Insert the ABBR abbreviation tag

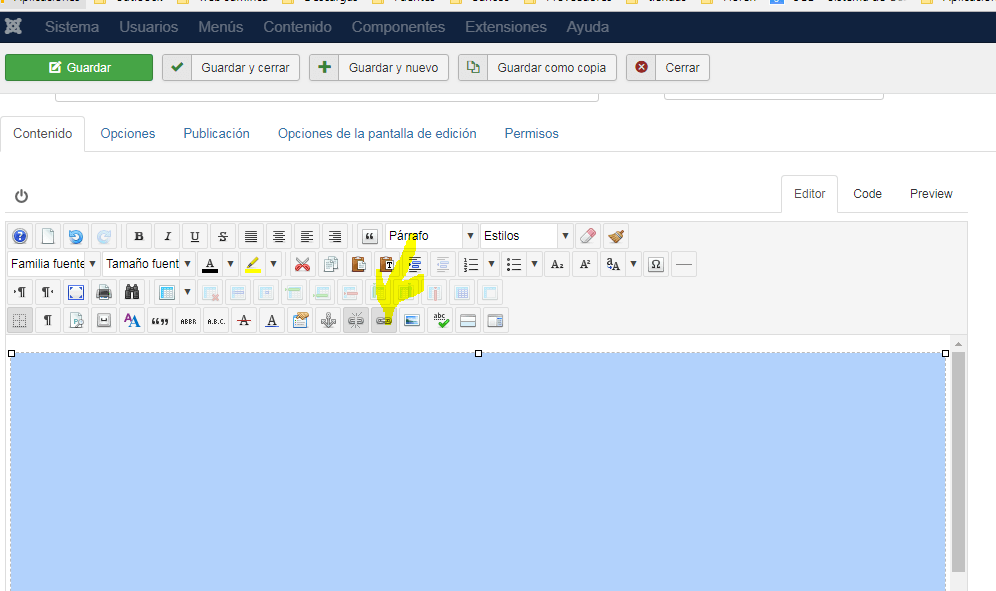point(189,320)
